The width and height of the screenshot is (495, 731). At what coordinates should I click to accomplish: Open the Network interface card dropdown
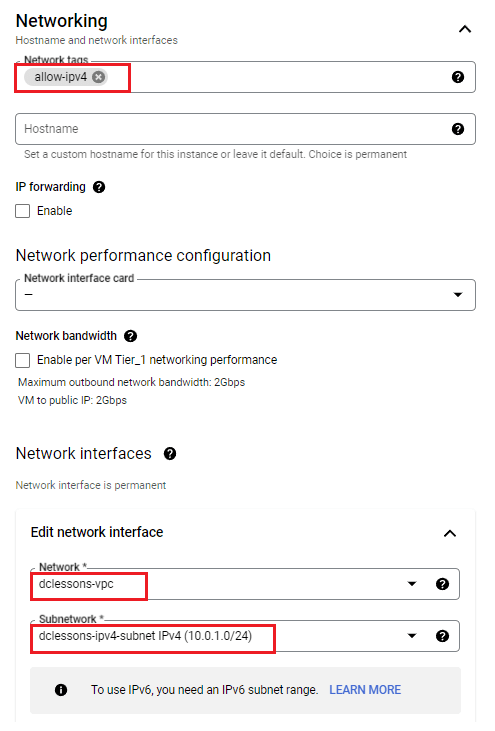coord(245,295)
